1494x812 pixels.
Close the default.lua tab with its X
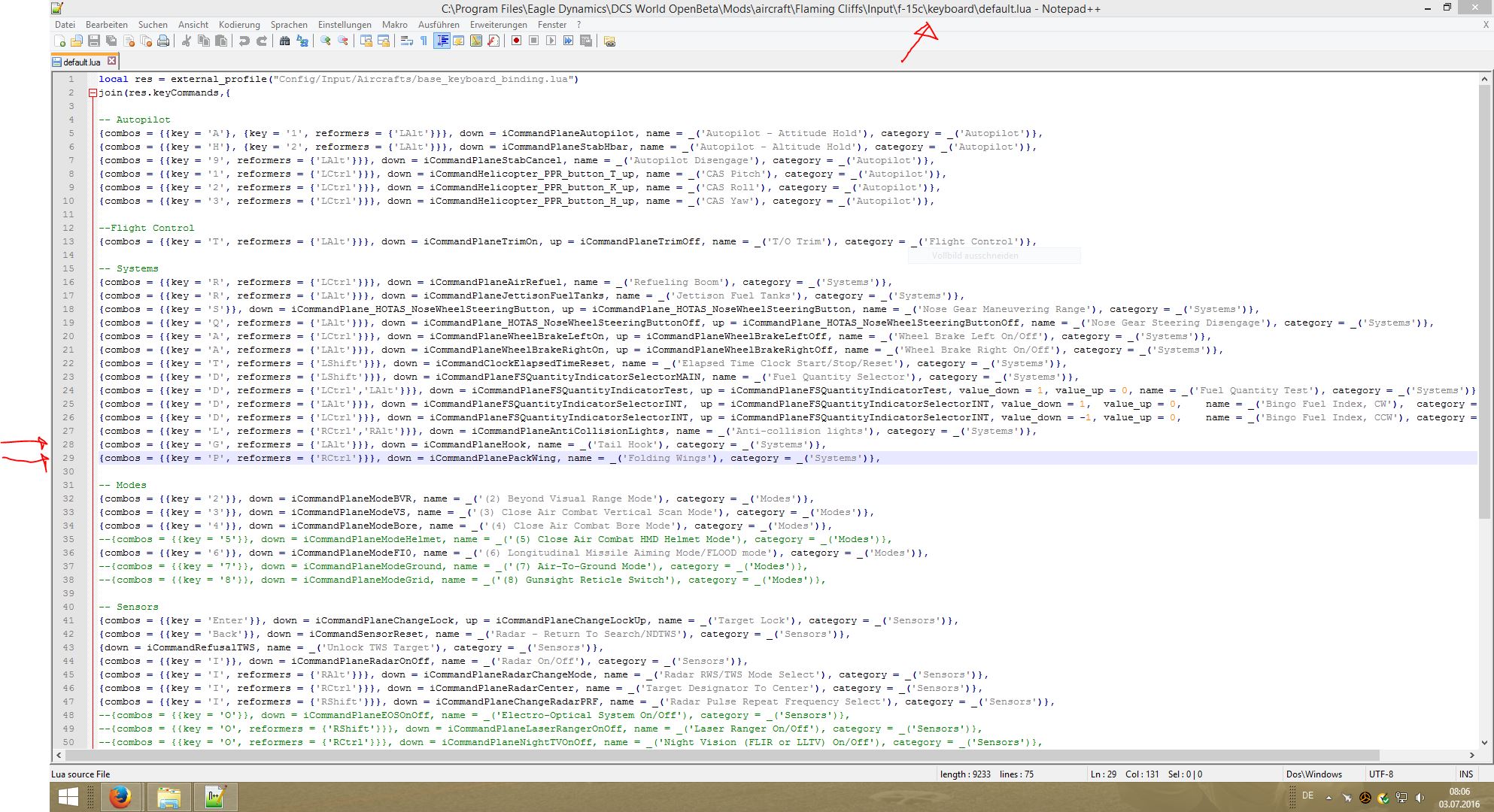(112, 61)
